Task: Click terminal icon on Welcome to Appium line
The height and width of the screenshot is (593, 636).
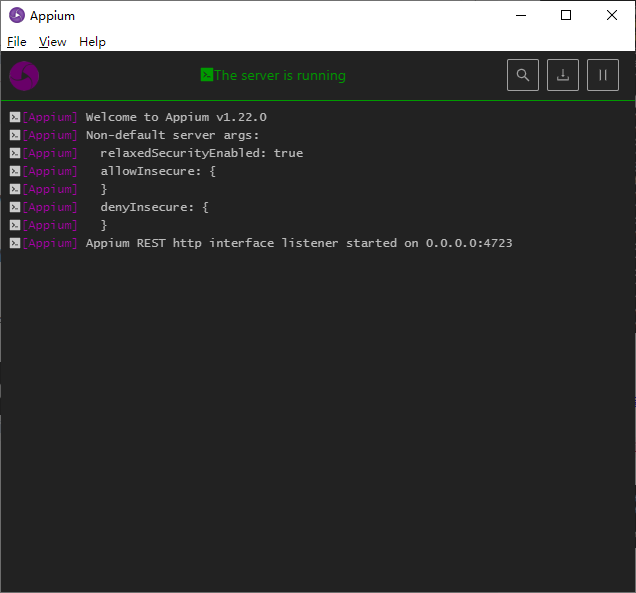Action: (x=15, y=117)
